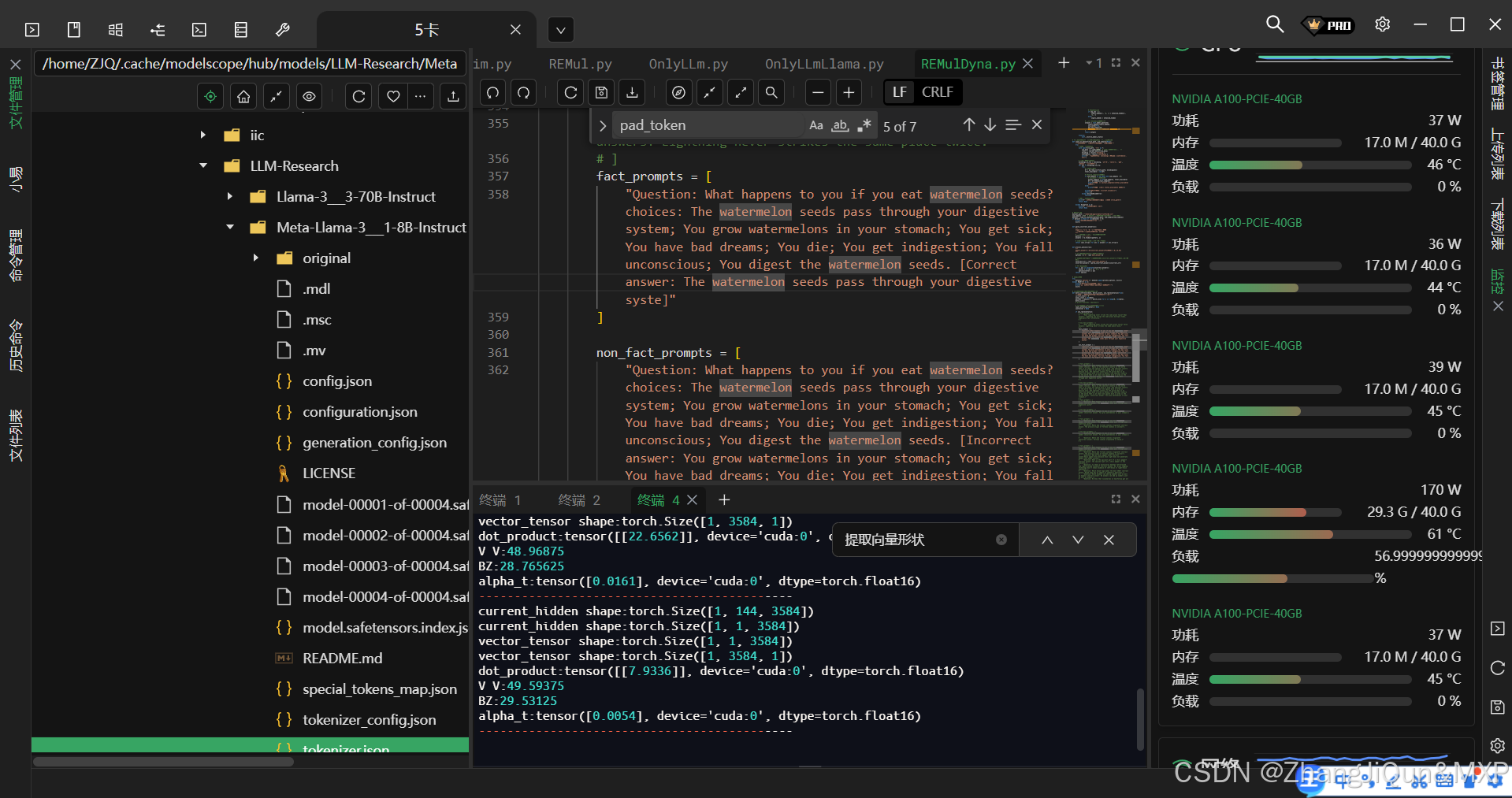
Task: Switch to the OnlyLLm.py tab
Action: 688,64
